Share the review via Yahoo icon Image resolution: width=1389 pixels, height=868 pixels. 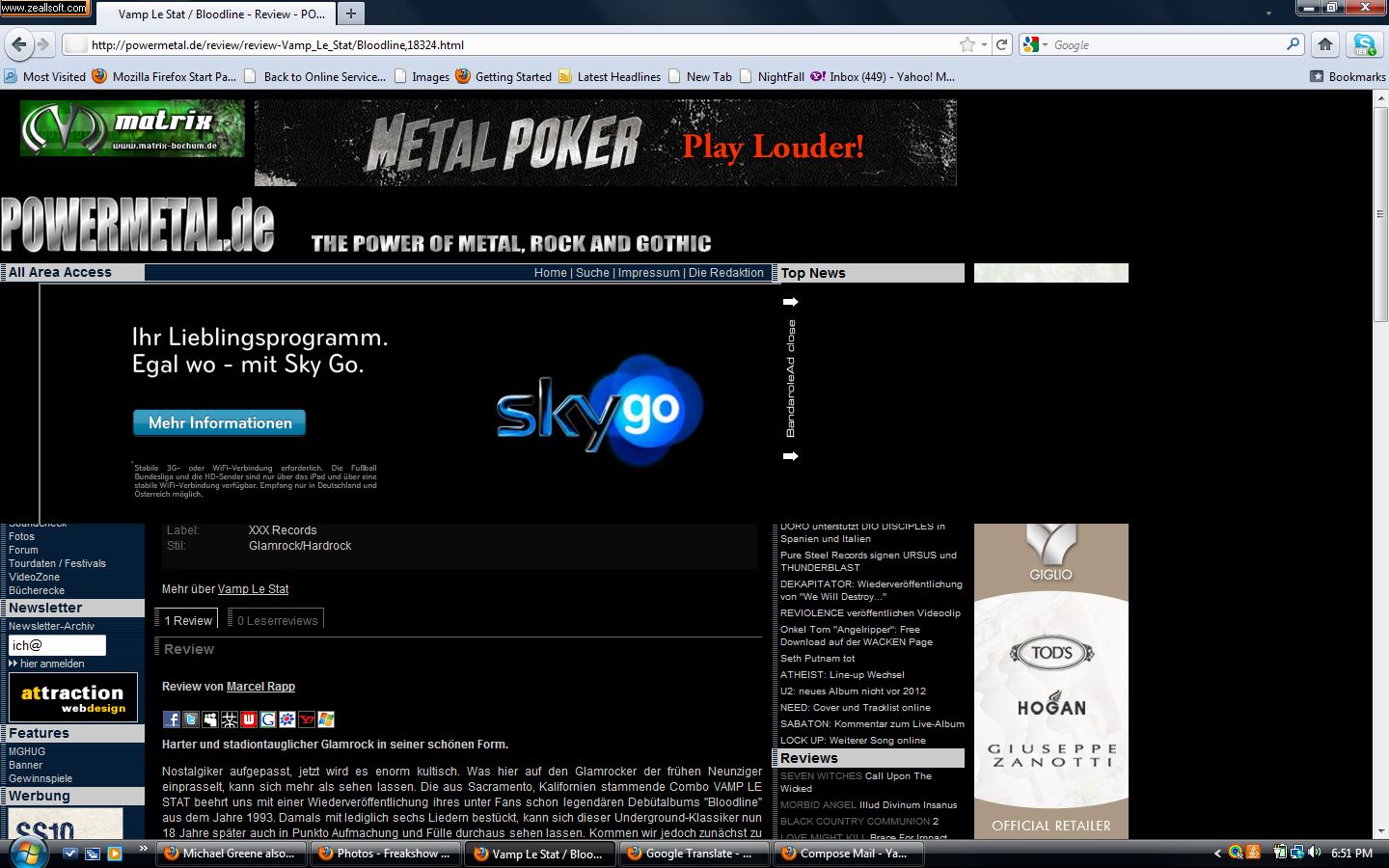(x=307, y=719)
